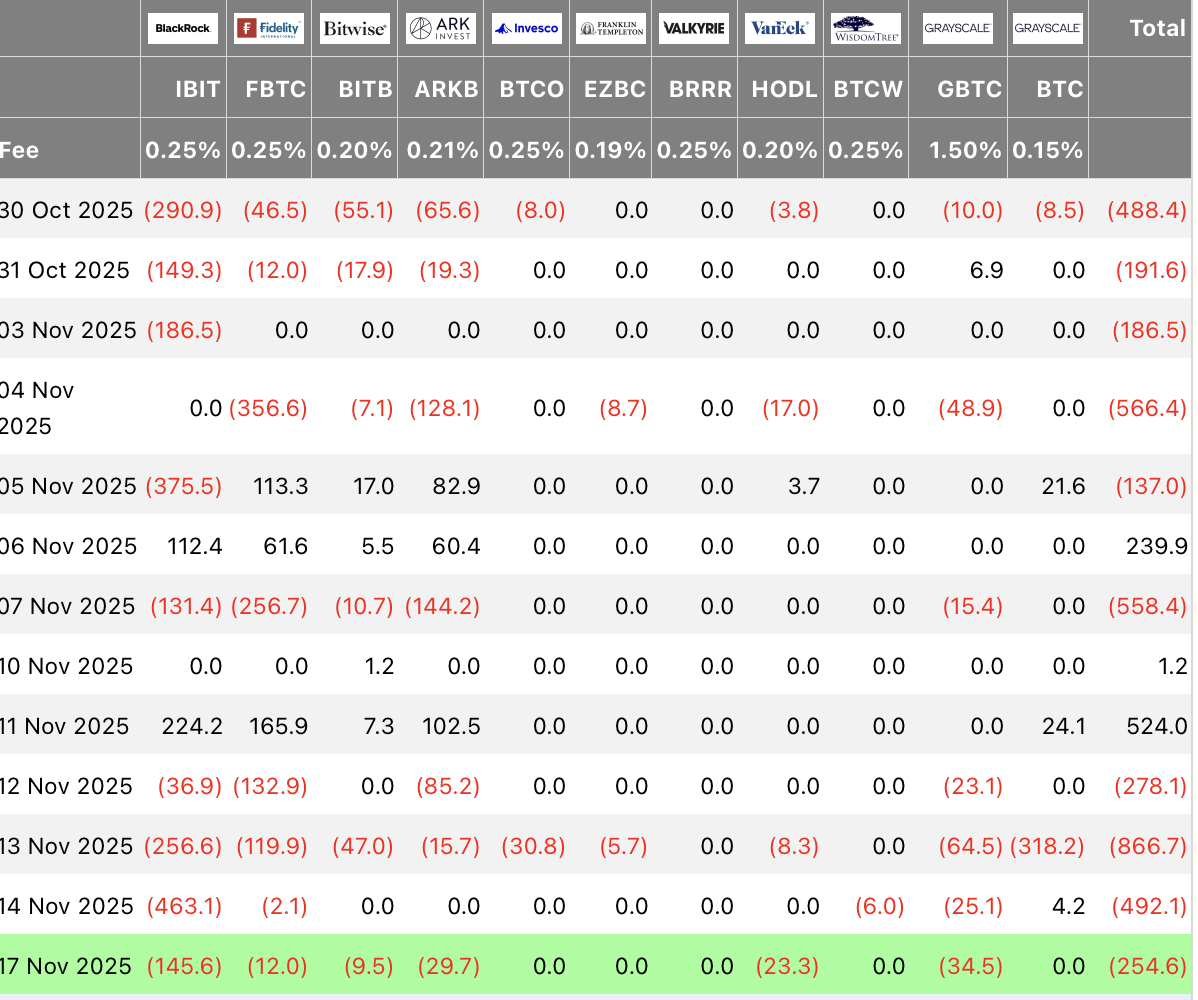The height and width of the screenshot is (1000, 1198).
Task: Open the ARK Invest logo
Action: [x=441, y=28]
